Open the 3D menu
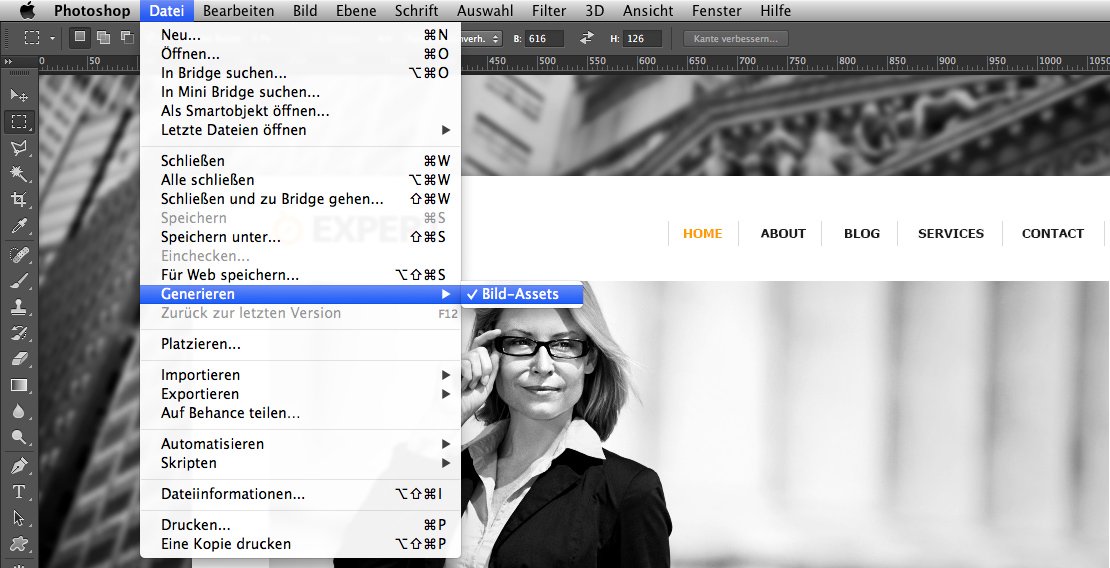 (595, 11)
